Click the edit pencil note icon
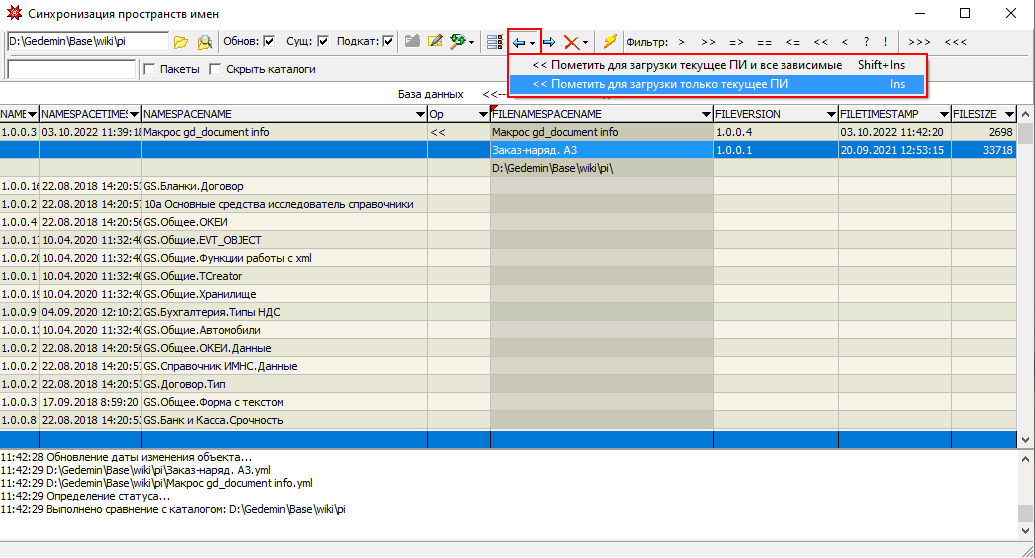The height and width of the screenshot is (558, 1035). (435, 42)
